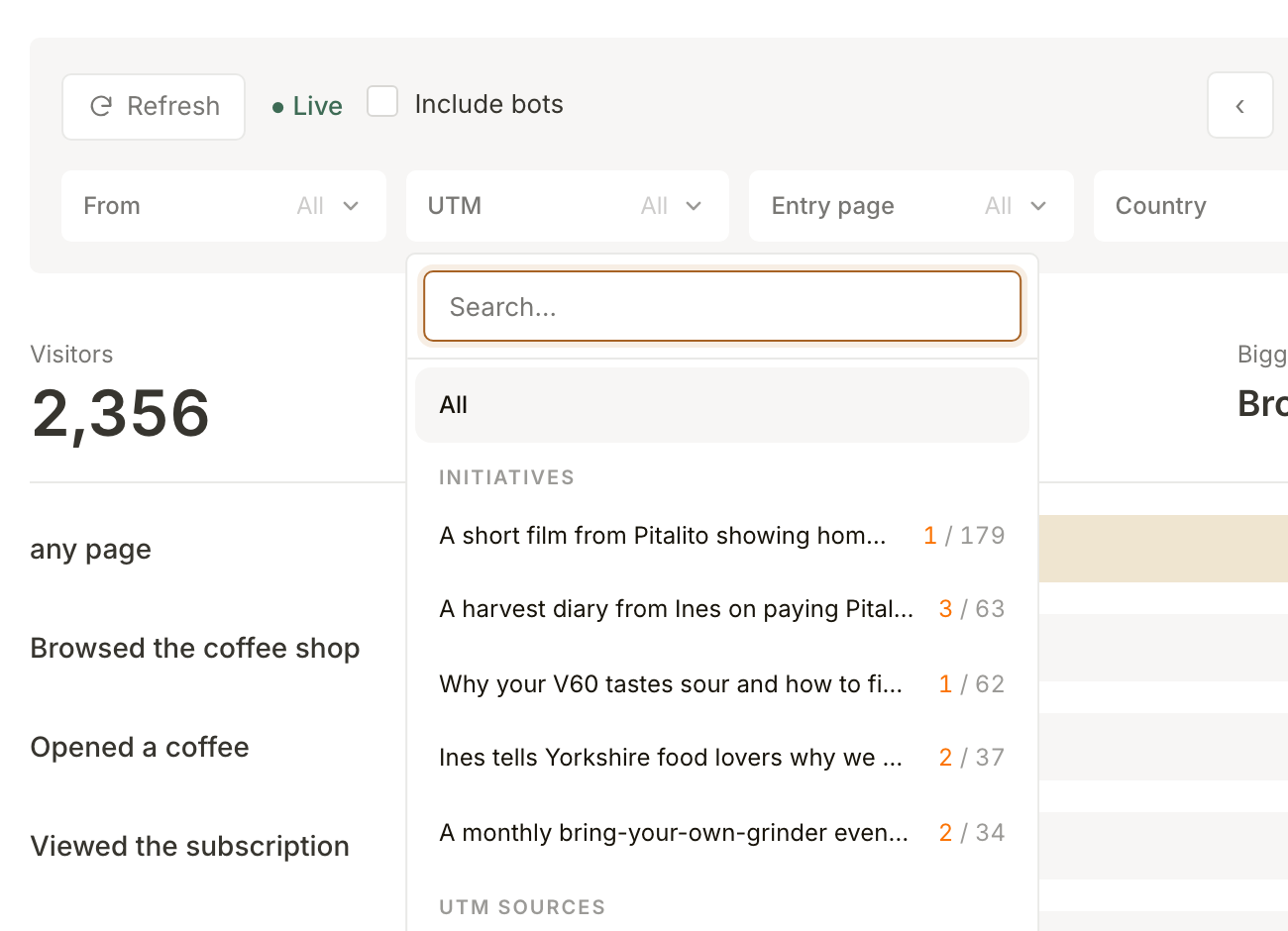Viewport: 1288px width, 931px height.
Task: Click the 'Browsed the coffee shop' funnel step
Action: point(195,648)
